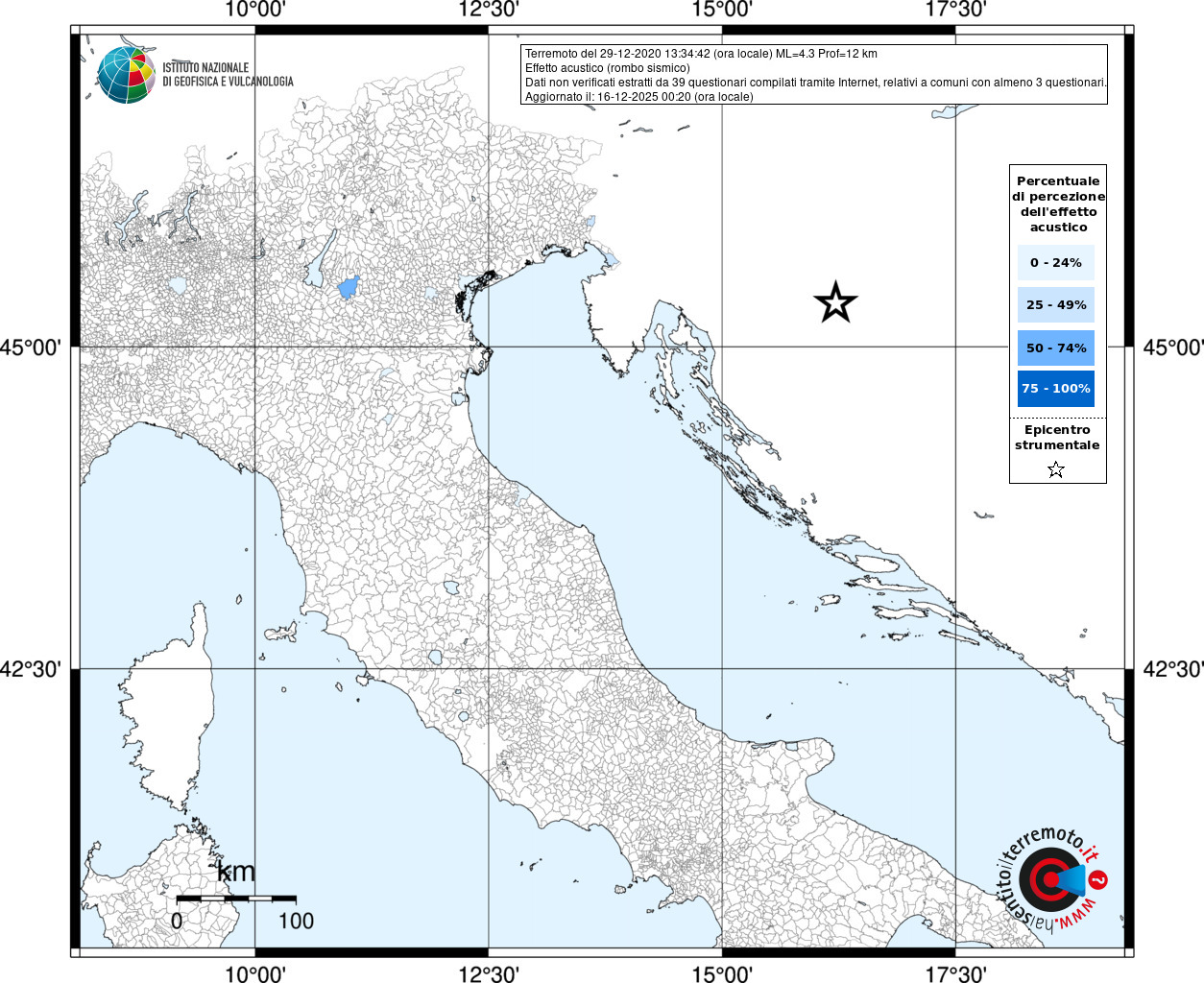Click 'Istituto Nazionale di Geofisica e Vulcanologia' text
The image size is (1204, 983).
click(228, 75)
